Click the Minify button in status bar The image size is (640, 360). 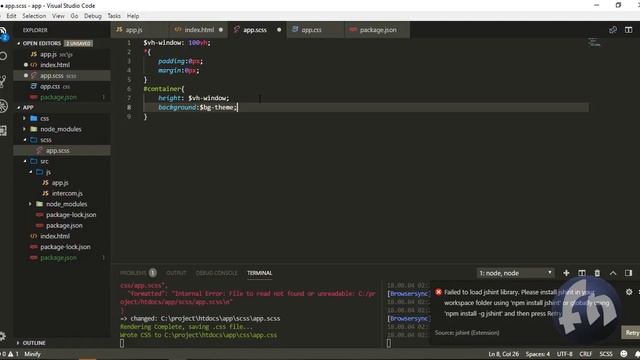(32, 354)
